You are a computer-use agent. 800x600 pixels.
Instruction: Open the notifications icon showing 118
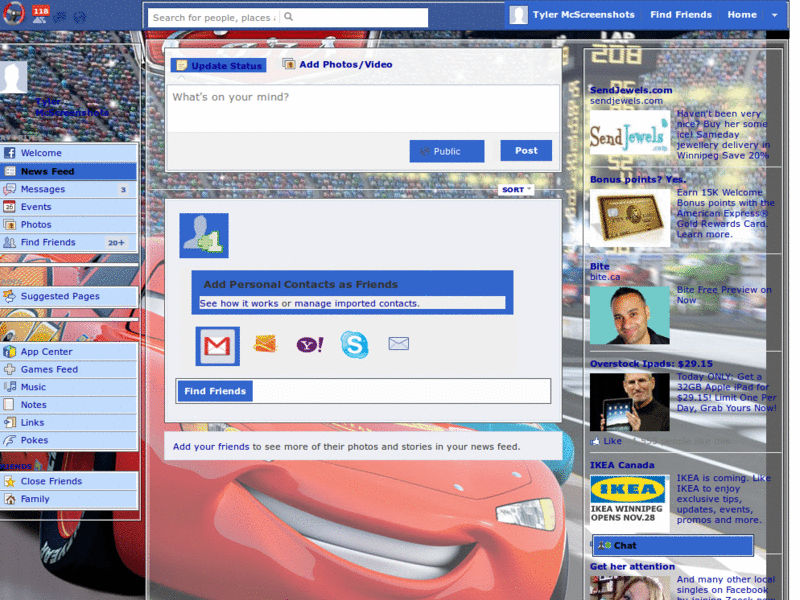coord(40,13)
